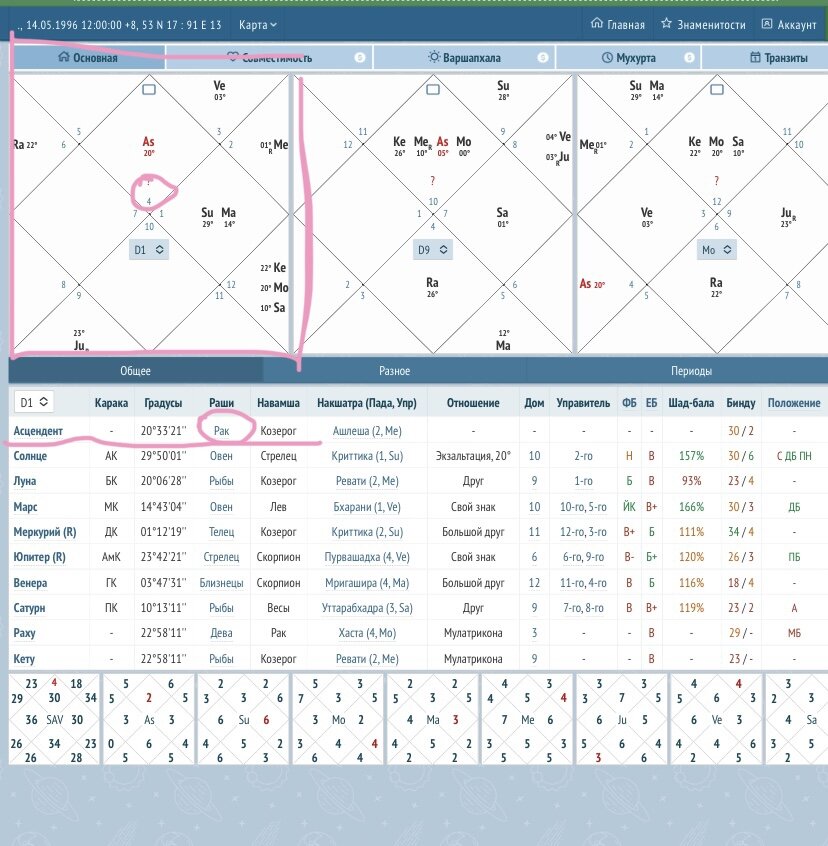The width and height of the screenshot is (828, 846).
Task: Click the Асцендент row label
Action: [x=38, y=431]
